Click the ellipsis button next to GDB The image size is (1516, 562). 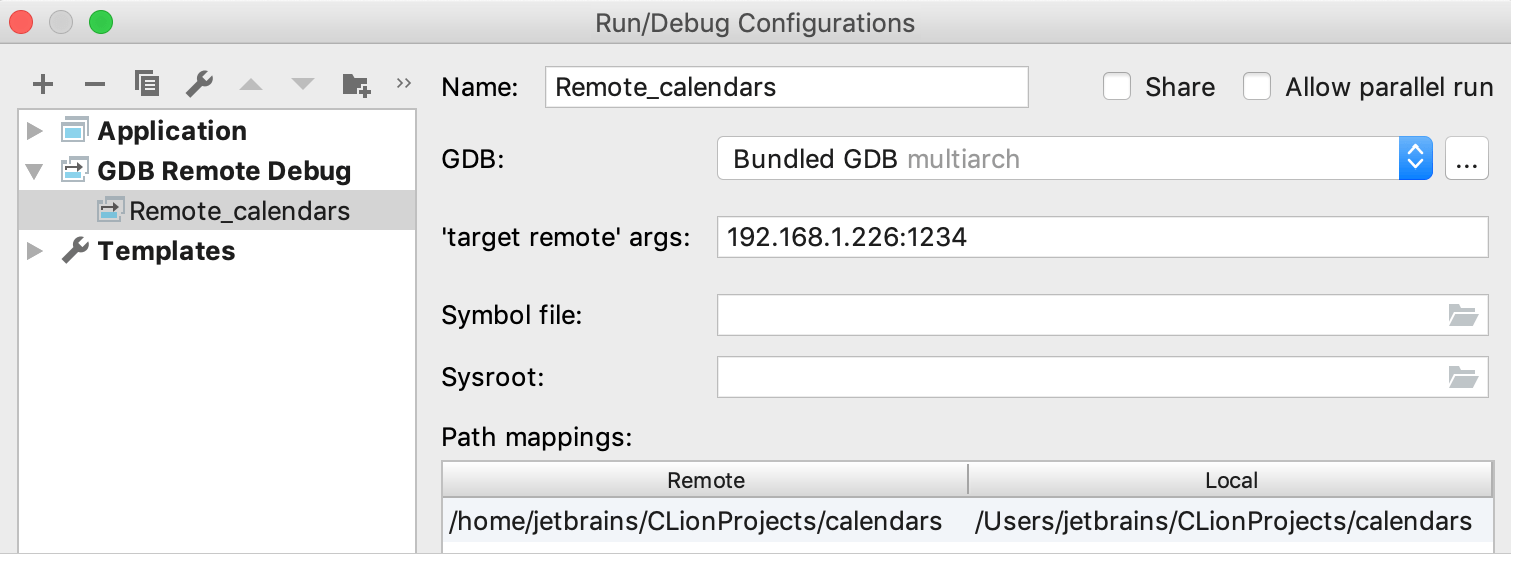pos(1467,159)
